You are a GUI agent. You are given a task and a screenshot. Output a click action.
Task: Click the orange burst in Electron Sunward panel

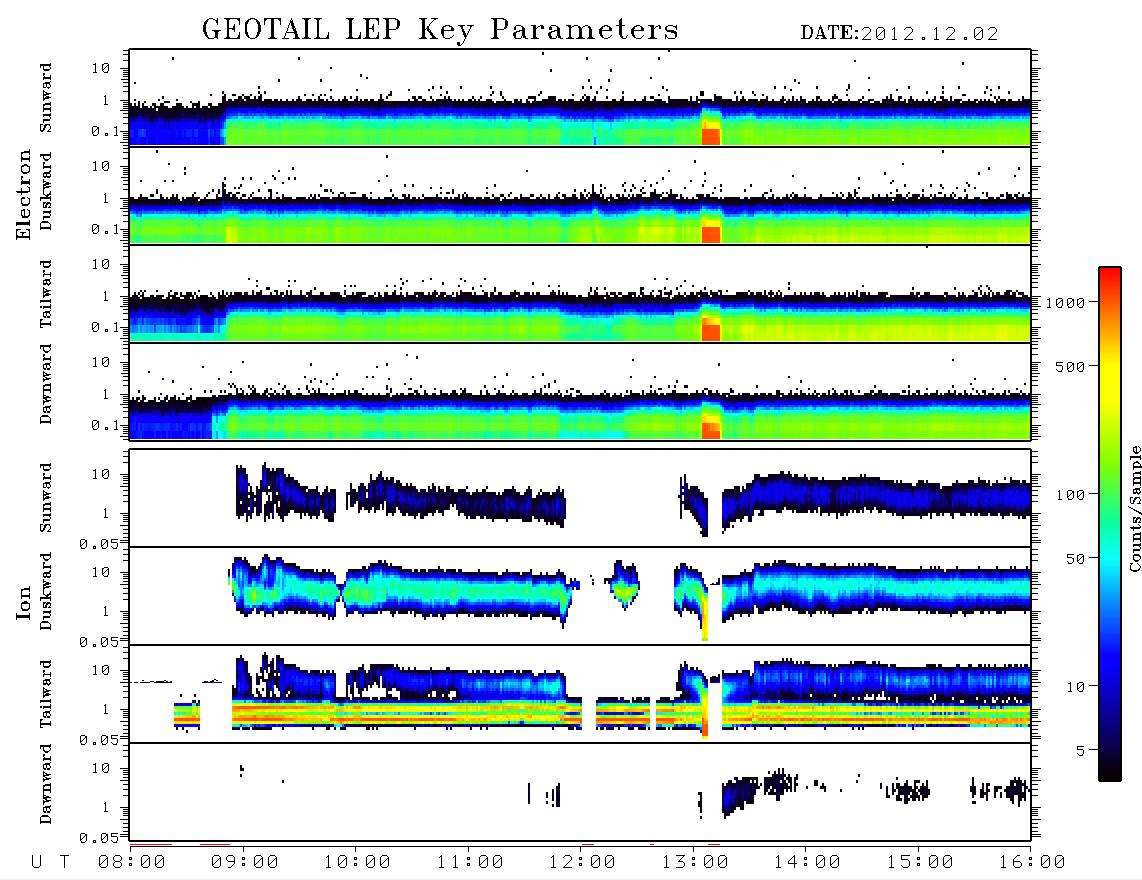[711, 136]
